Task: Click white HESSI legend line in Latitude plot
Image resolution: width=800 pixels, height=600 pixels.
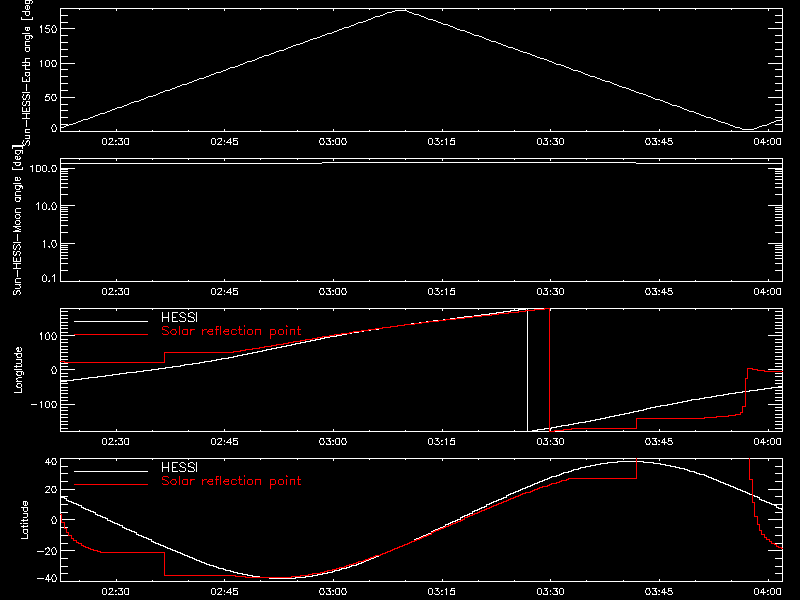Action: tap(111, 471)
